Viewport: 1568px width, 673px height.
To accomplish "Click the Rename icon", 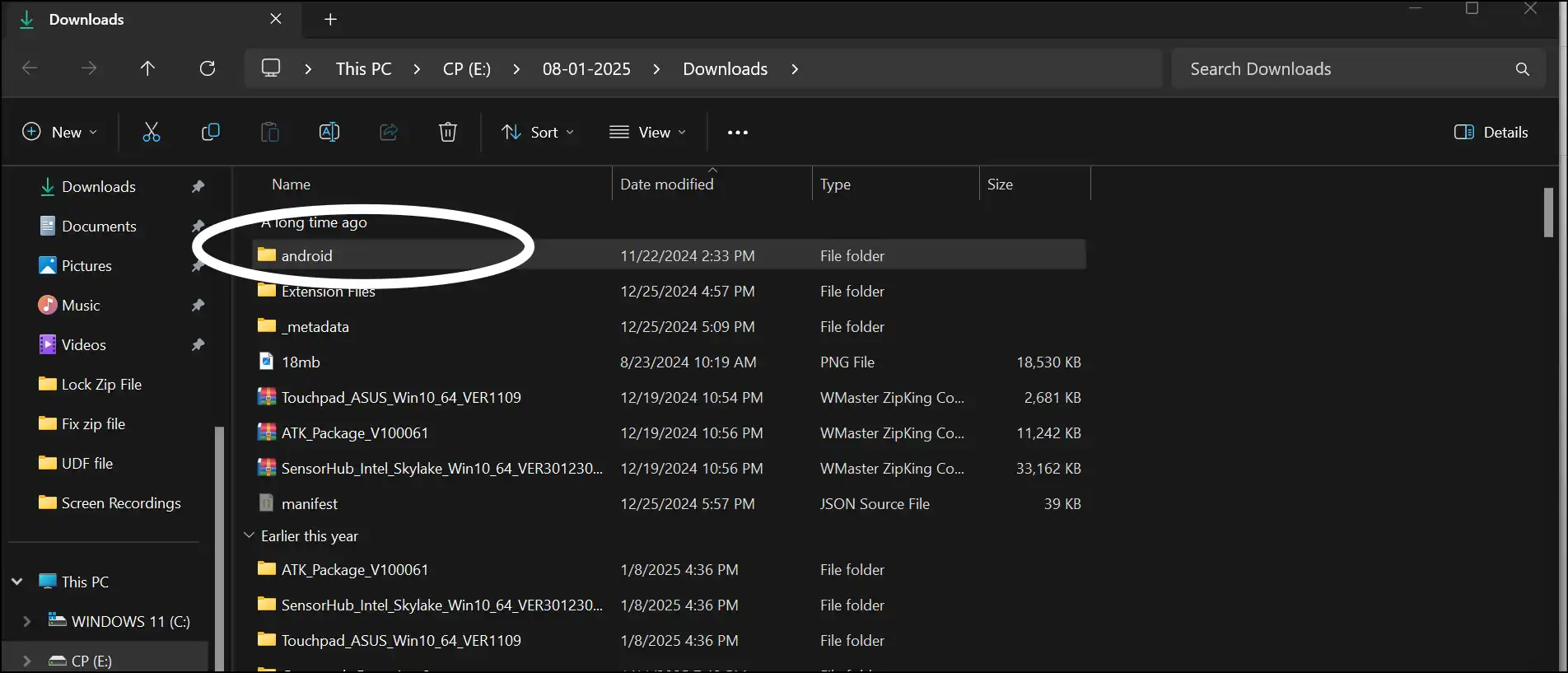I will (329, 132).
